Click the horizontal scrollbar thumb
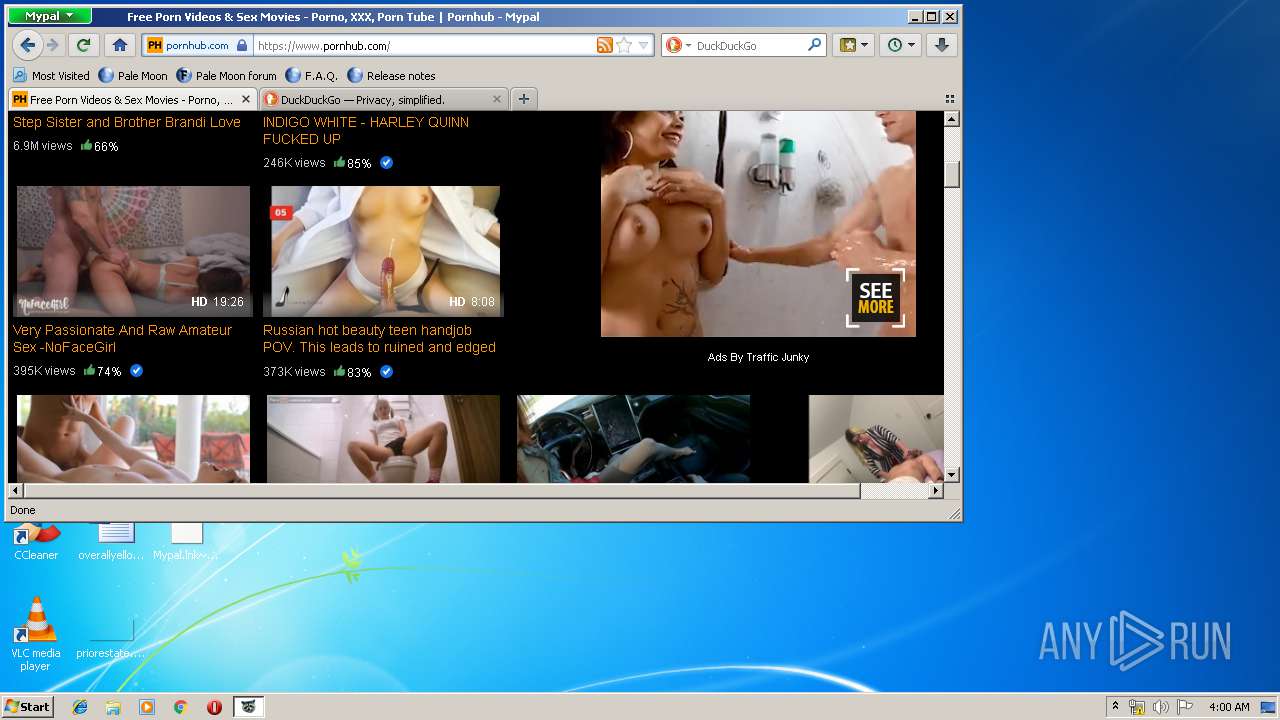This screenshot has width=1280, height=720. point(441,491)
